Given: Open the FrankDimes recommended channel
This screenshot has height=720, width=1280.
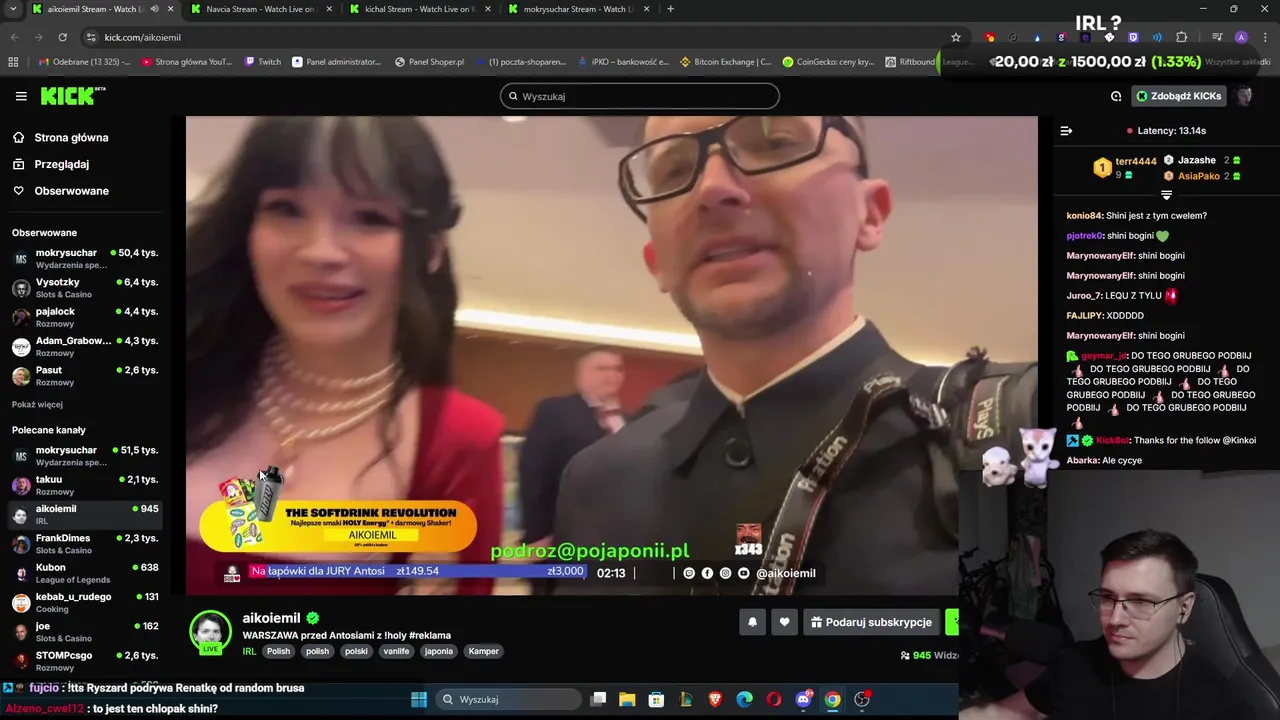Looking at the screenshot, I should click(x=84, y=543).
